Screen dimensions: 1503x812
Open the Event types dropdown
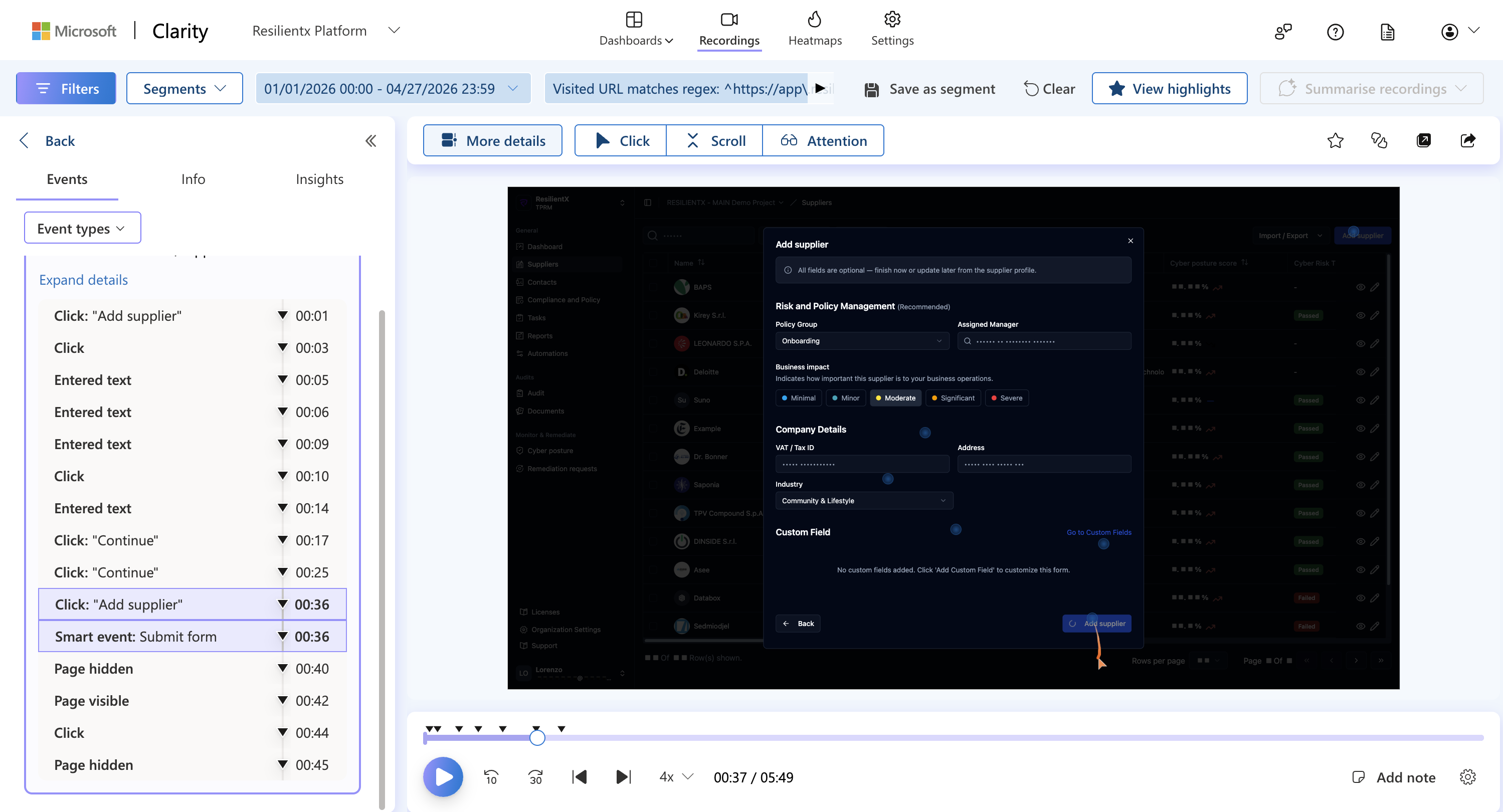[x=82, y=228]
